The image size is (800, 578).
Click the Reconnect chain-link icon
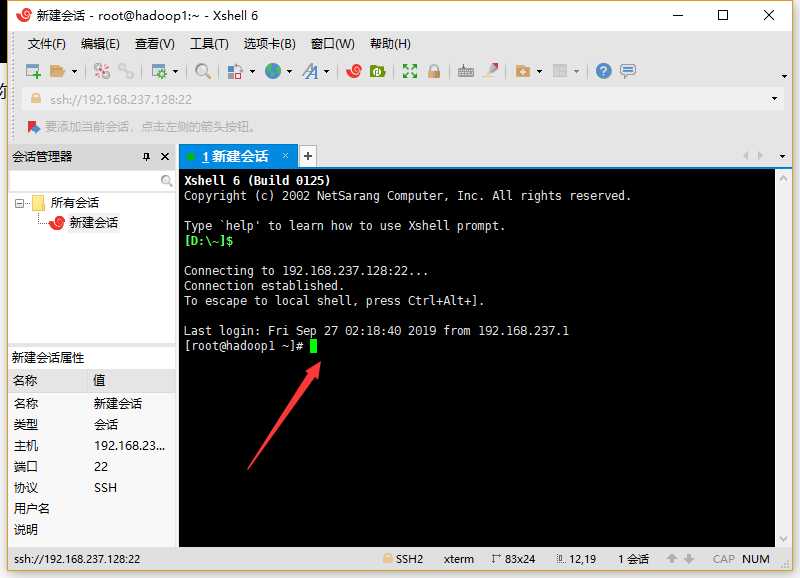126,71
